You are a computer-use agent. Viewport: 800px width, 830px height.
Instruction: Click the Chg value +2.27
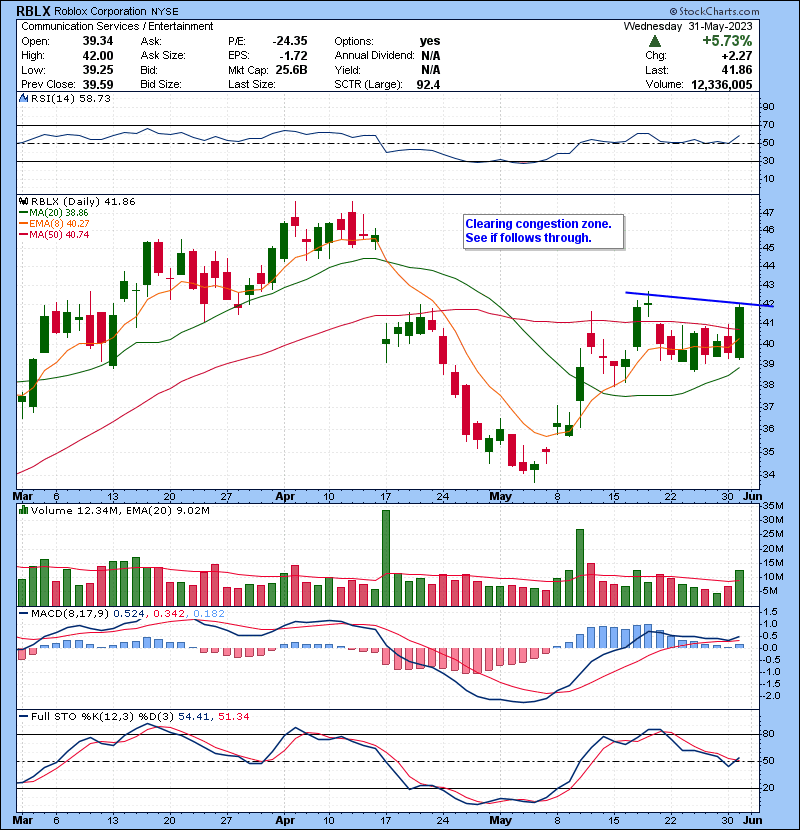(x=736, y=56)
